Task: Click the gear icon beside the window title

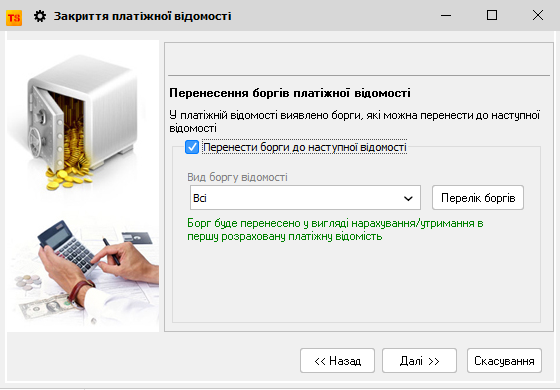Action: point(40,16)
